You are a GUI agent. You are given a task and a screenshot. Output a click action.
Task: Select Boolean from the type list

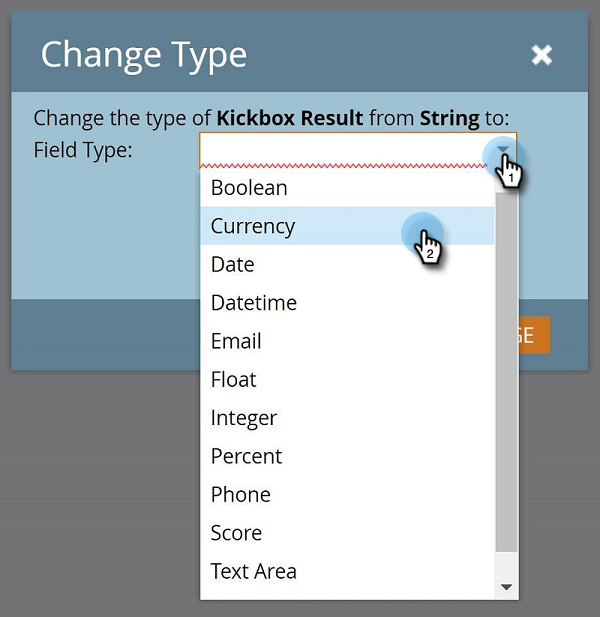[249, 188]
